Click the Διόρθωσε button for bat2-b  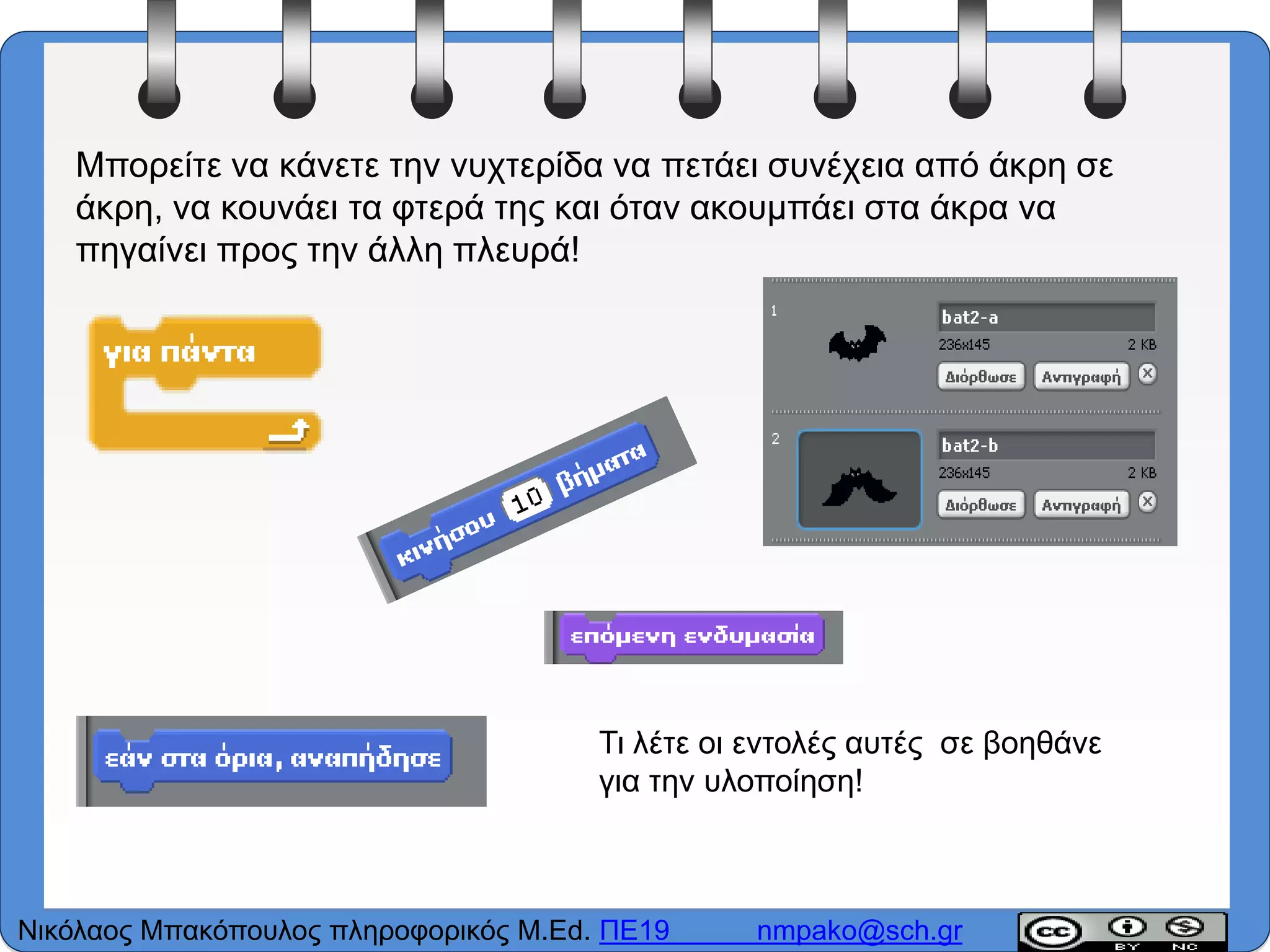pyautogui.click(x=980, y=505)
